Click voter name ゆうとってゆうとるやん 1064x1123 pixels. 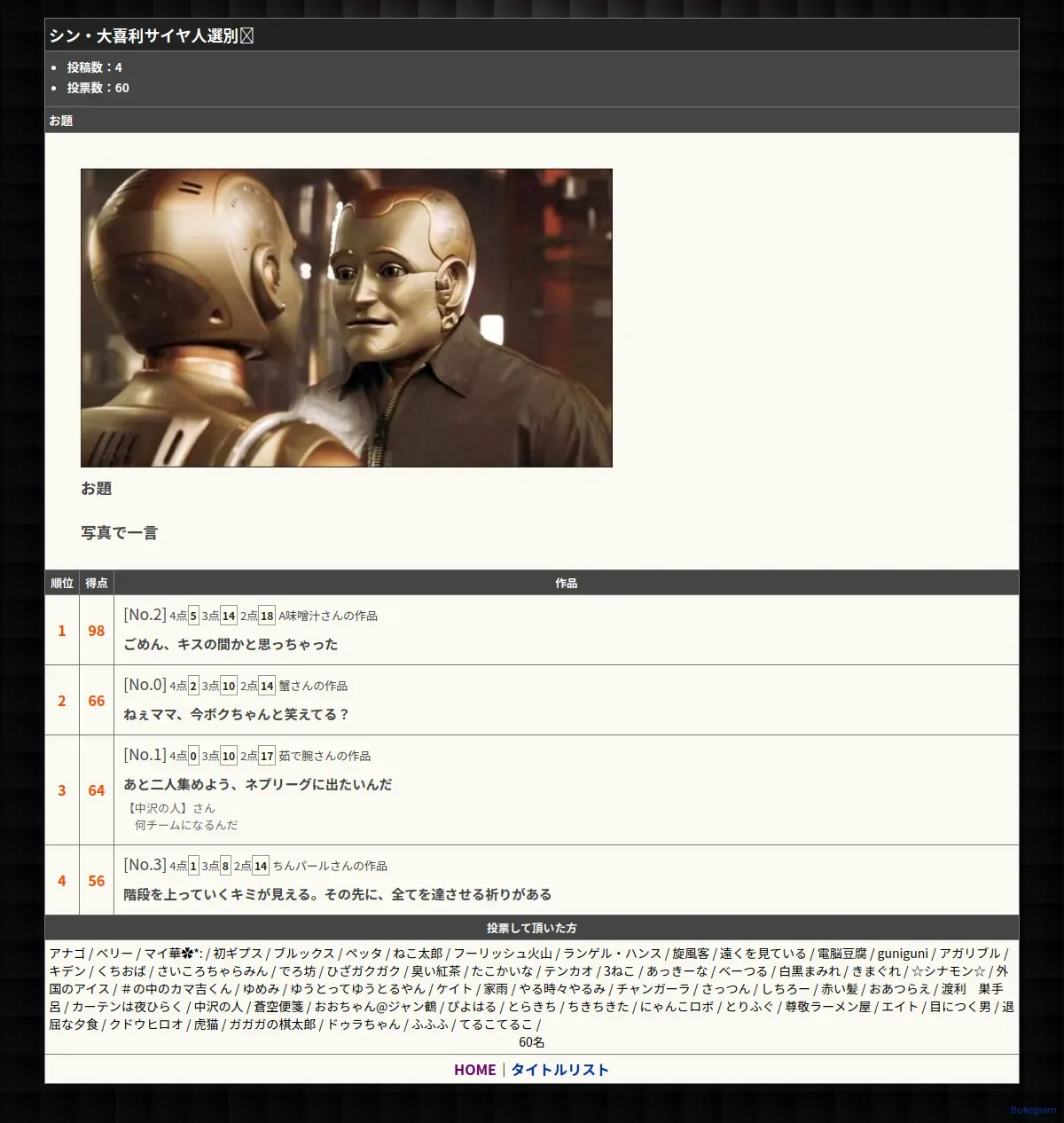(x=358, y=989)
